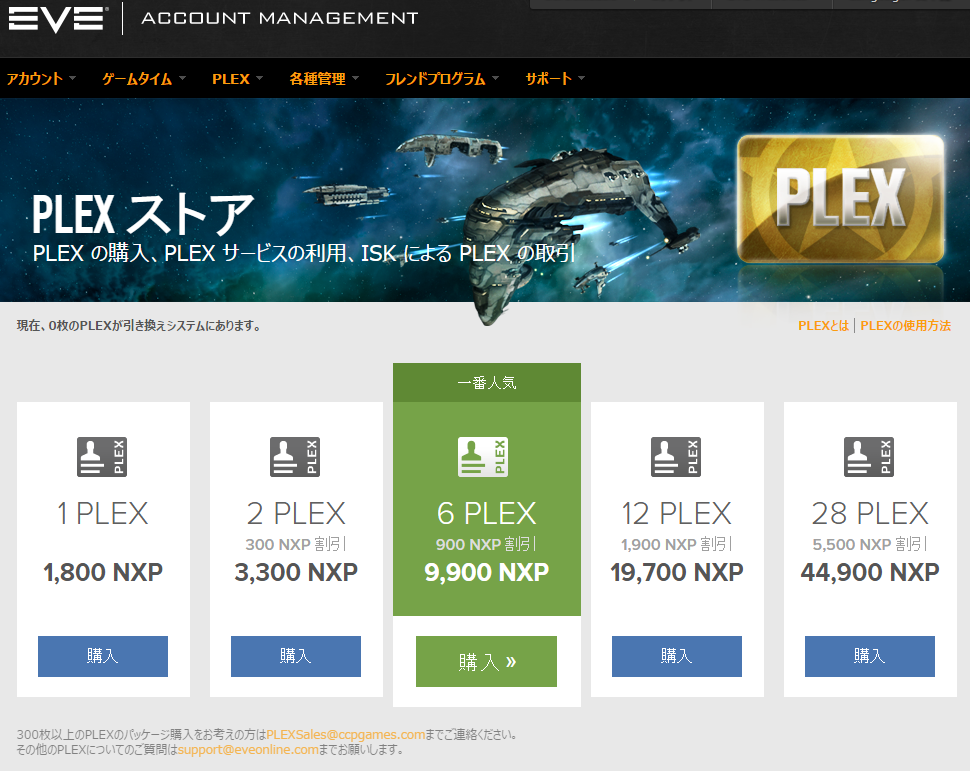Expand the 各種管理 dropdown arrow
The image size is (970, 771).
pos(356,78)
